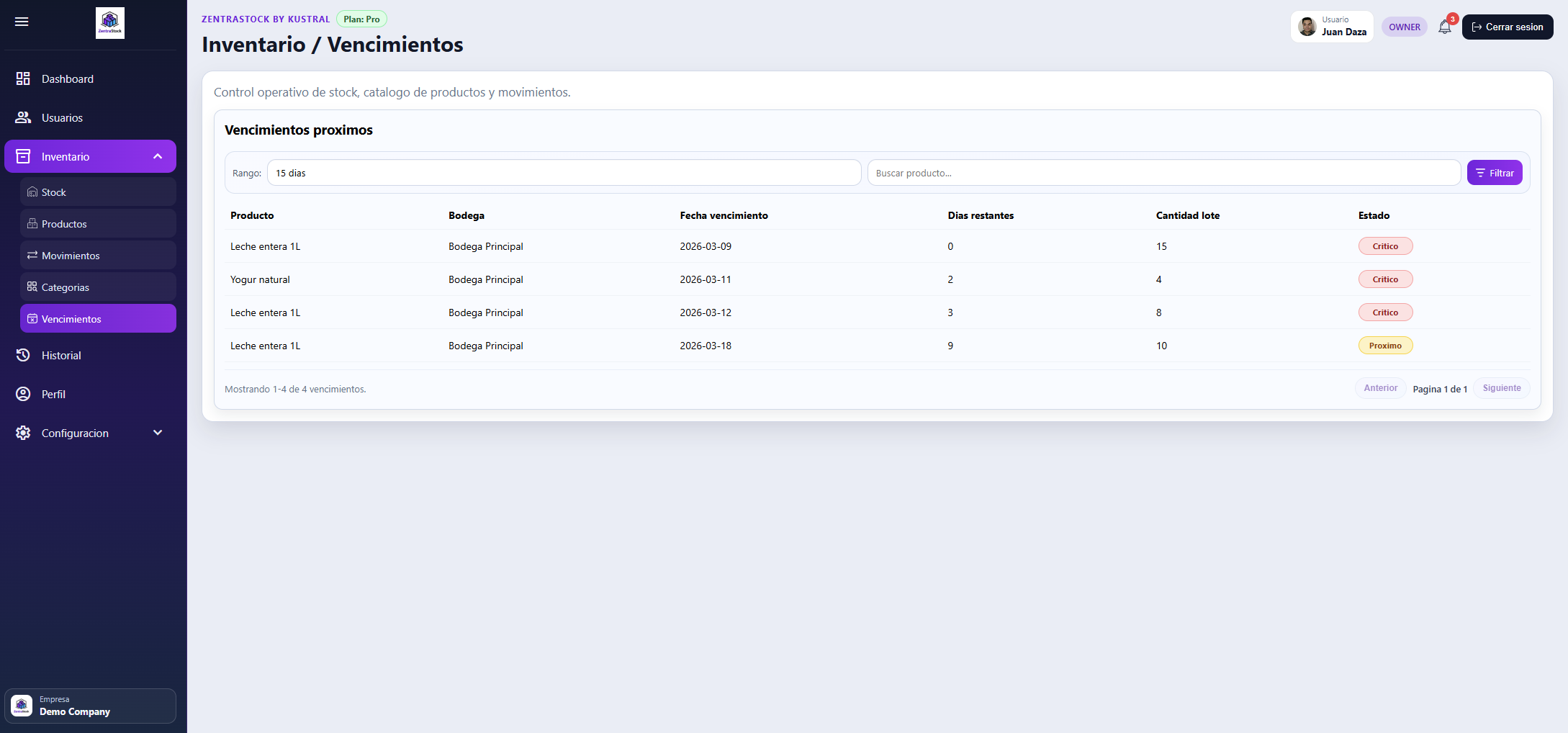
Task: Click the Categorias icon
Action: 32,287
